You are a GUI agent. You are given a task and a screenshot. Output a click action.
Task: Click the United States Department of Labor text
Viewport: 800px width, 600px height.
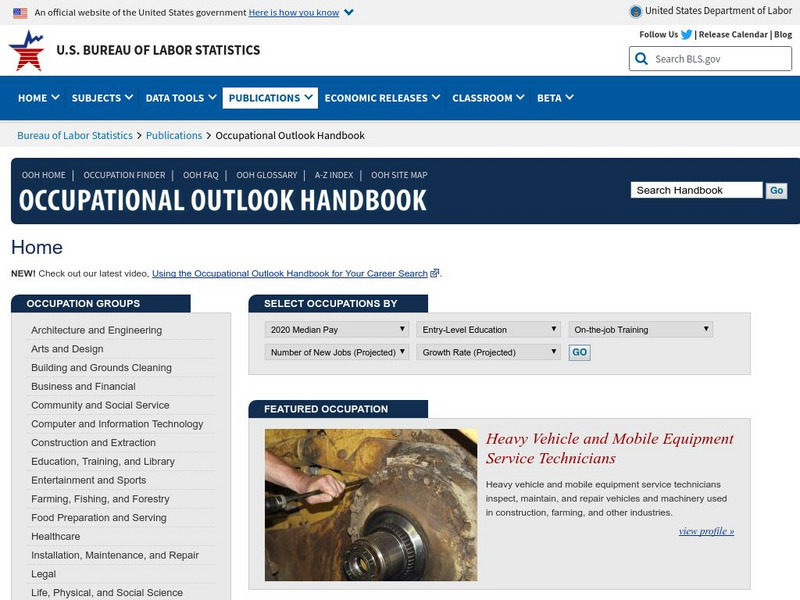tap(718, 11)
